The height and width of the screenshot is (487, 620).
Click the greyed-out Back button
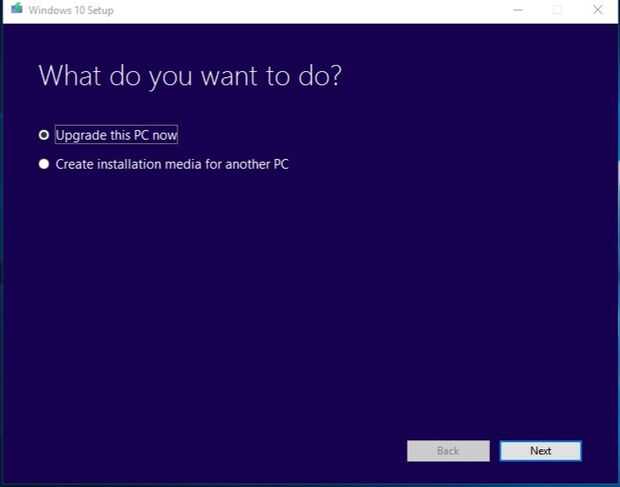(448, 451)
